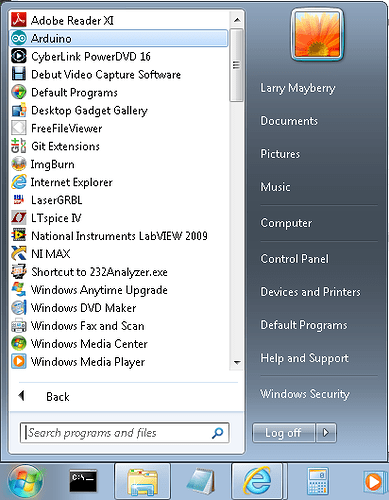
Task: Click the Internet Explorer icon in programs list
Action: click(x=19, y=182)
